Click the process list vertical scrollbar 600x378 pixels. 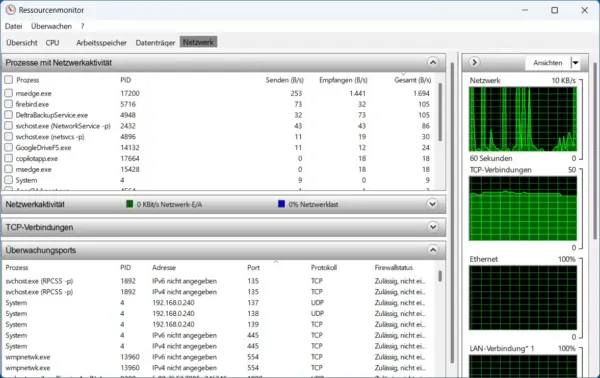pos(440,112)
